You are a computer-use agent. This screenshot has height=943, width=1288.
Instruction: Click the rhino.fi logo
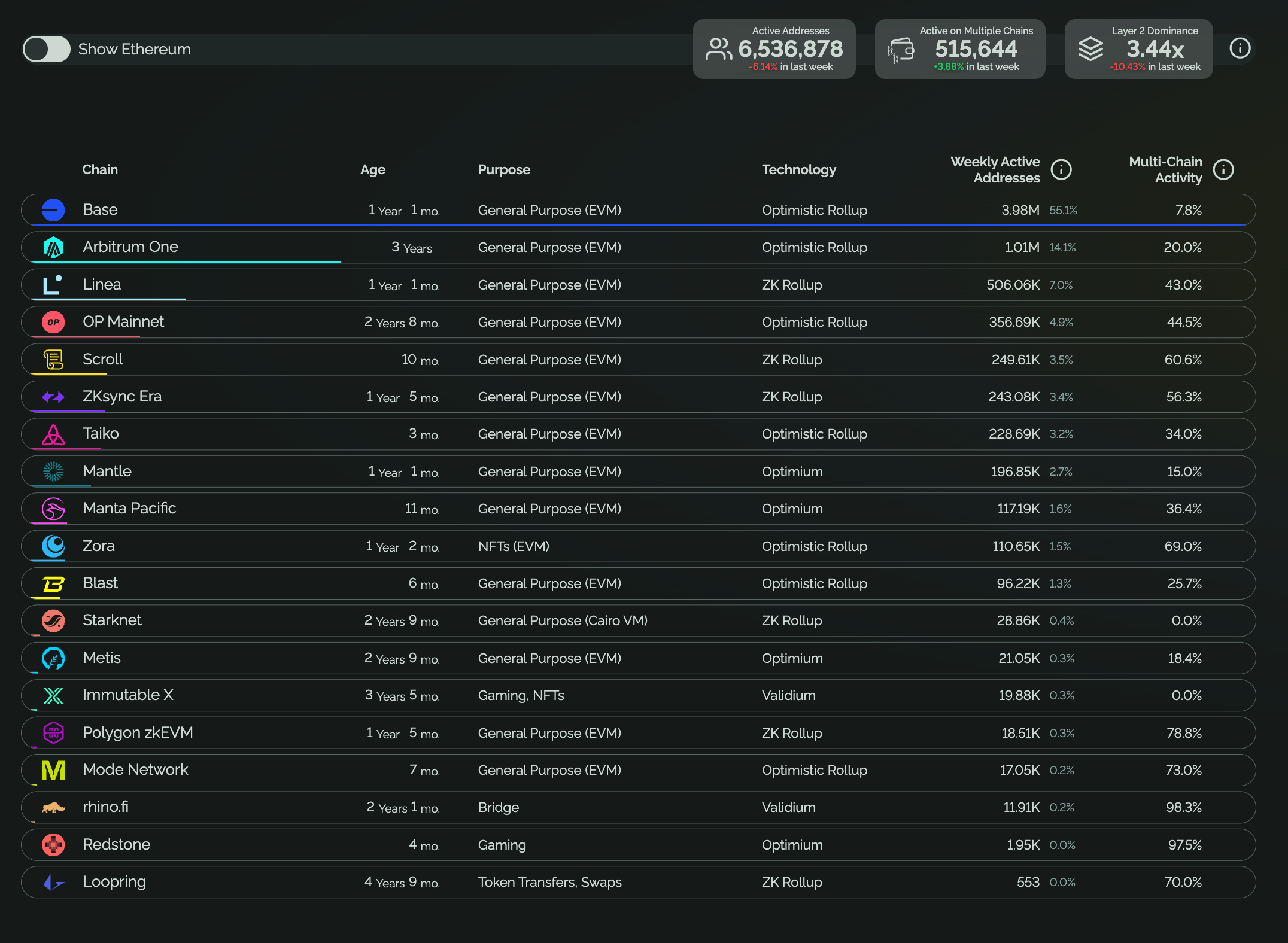click(53, 808)
